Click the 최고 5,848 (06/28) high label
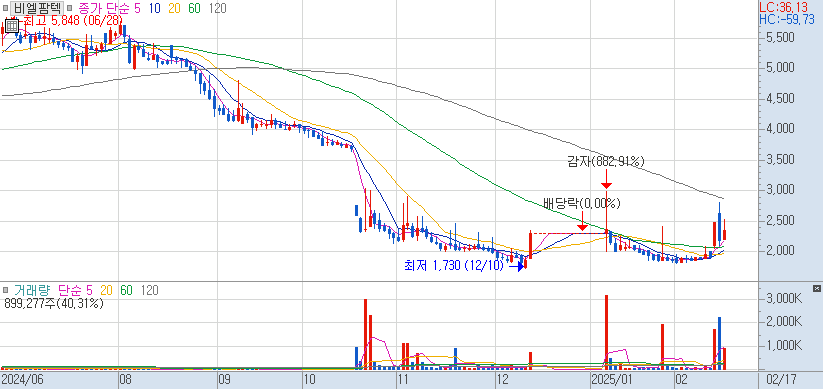Image resolution: width=823 pixels, height=389 pixels. pyautogui.click(x=72, y=20)
